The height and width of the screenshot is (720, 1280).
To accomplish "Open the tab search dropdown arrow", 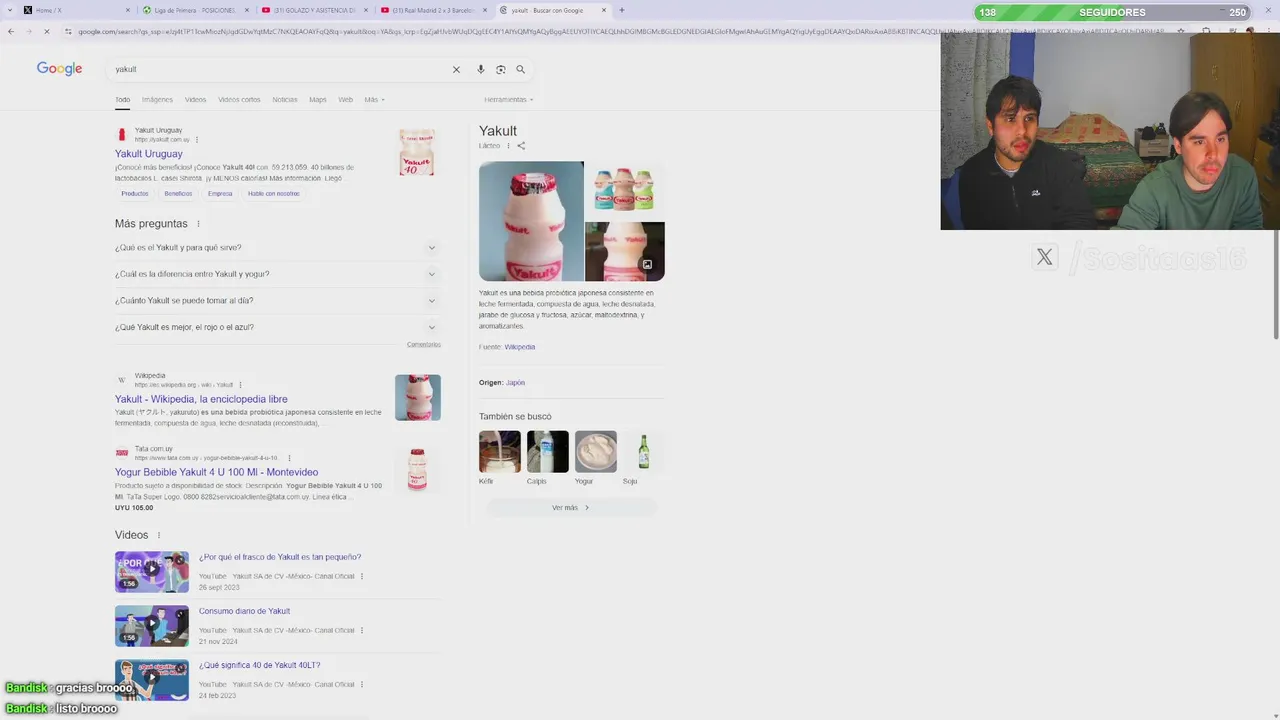I will click(9, 10).
